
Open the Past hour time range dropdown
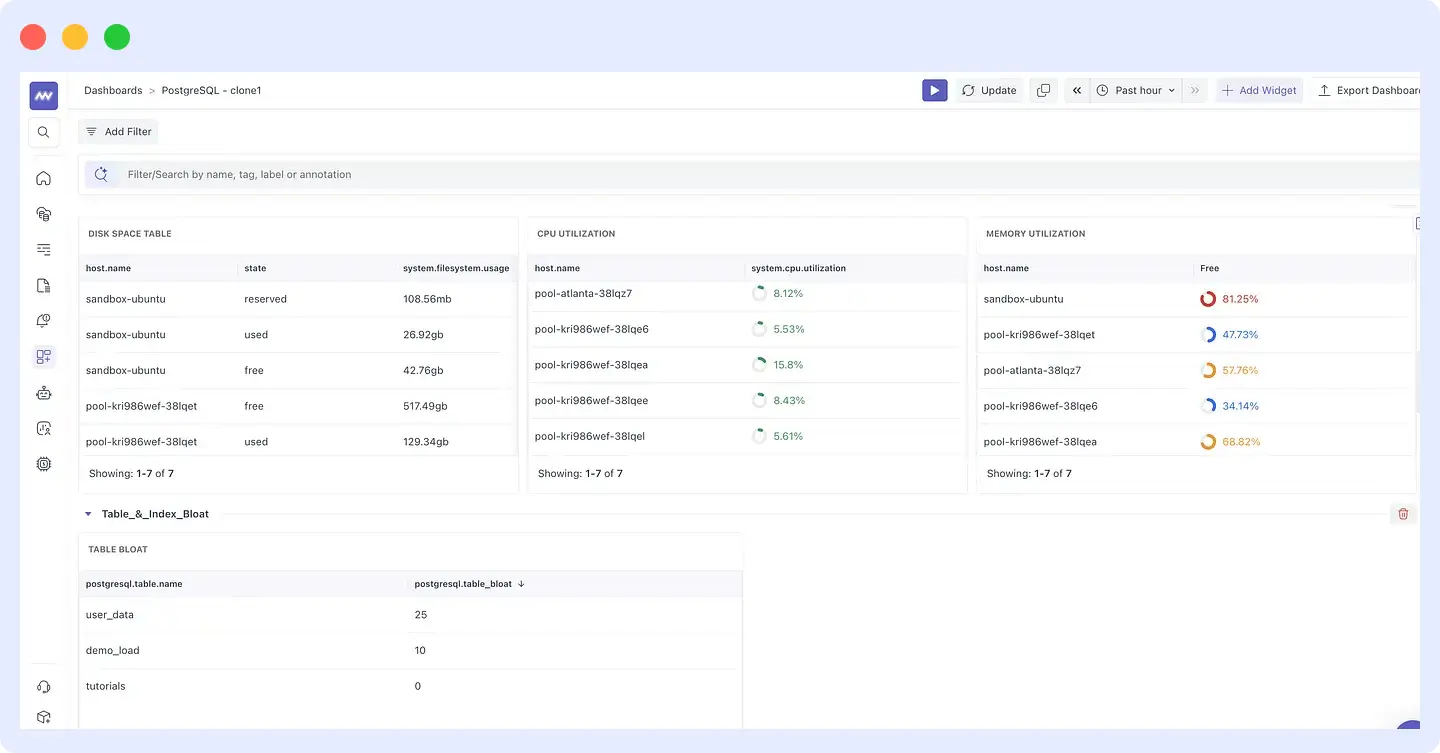(x=1136, y=90)
